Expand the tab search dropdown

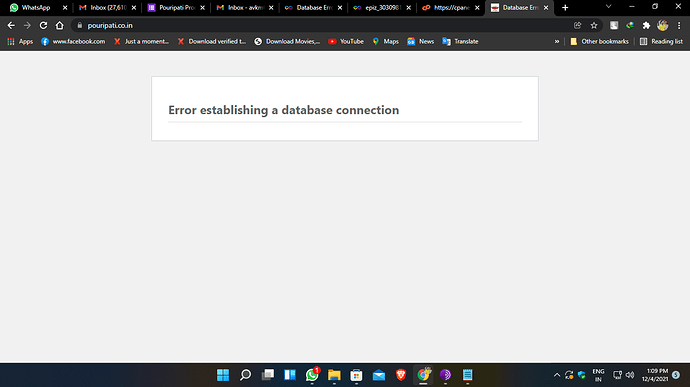pyautogui.click(x=609, y=7)
